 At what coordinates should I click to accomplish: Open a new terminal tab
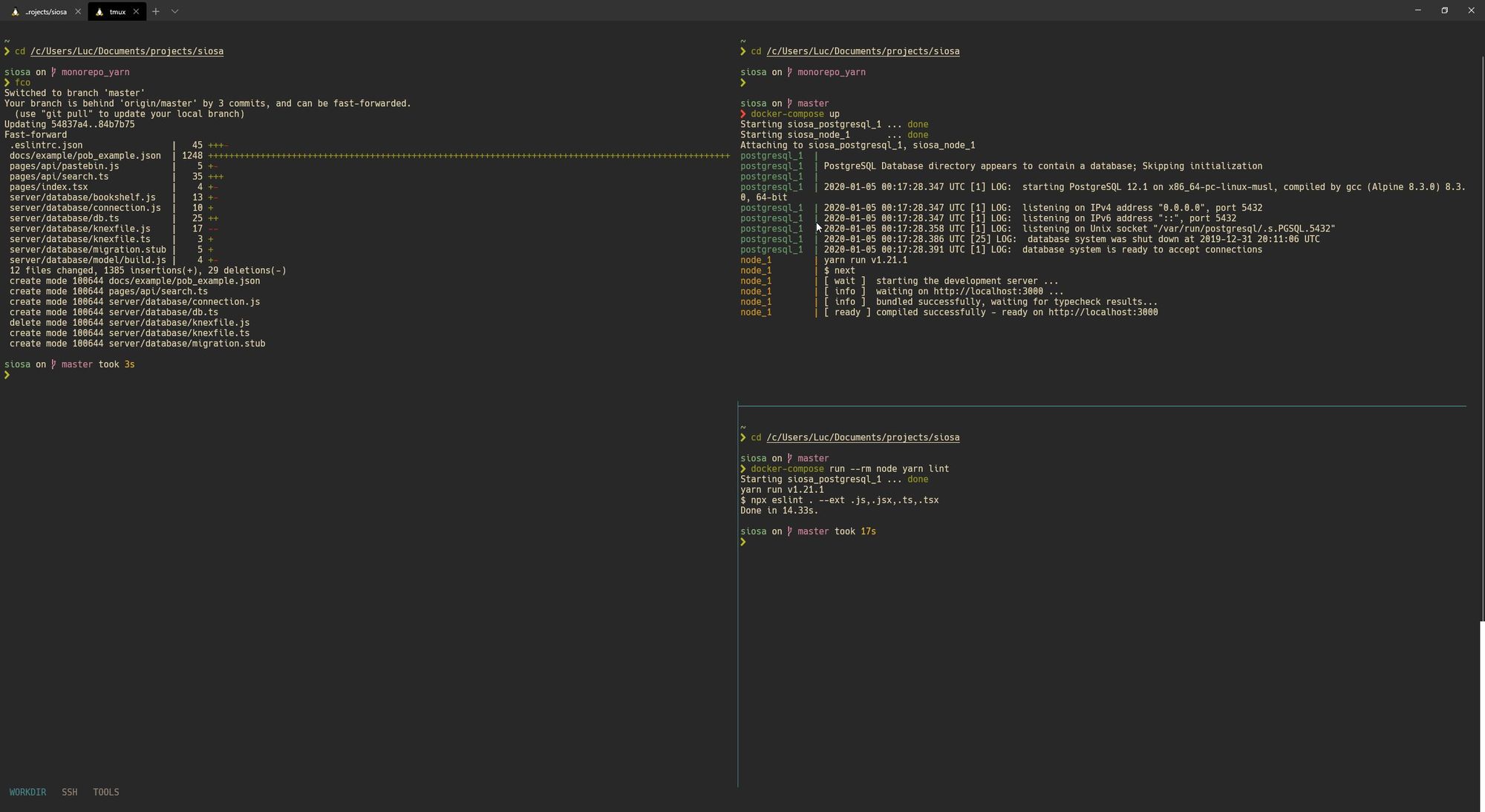pyautogui.click(x=156, y=12)
